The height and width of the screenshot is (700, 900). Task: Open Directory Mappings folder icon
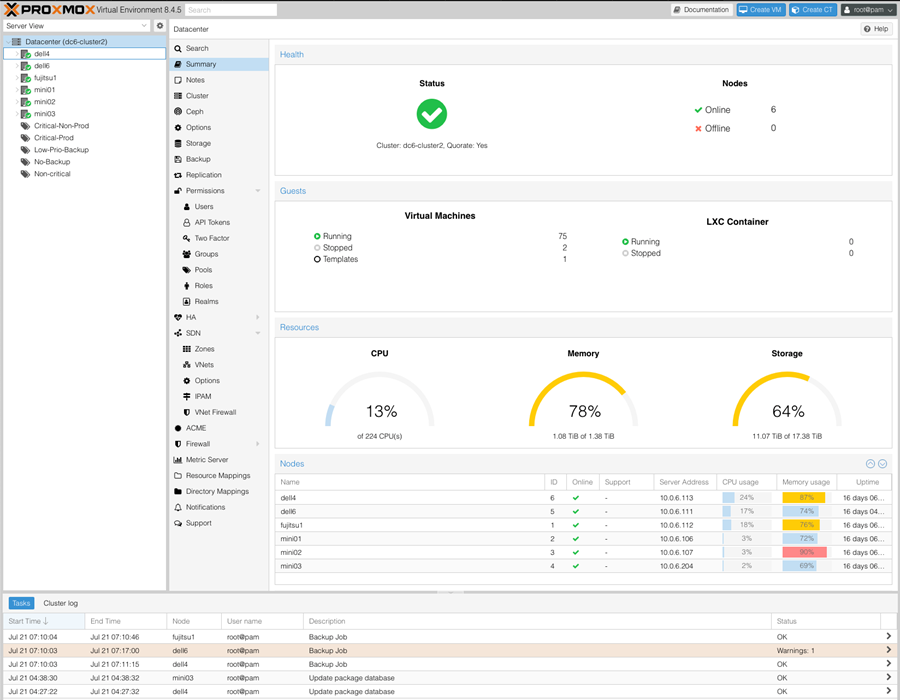(178, 492)
